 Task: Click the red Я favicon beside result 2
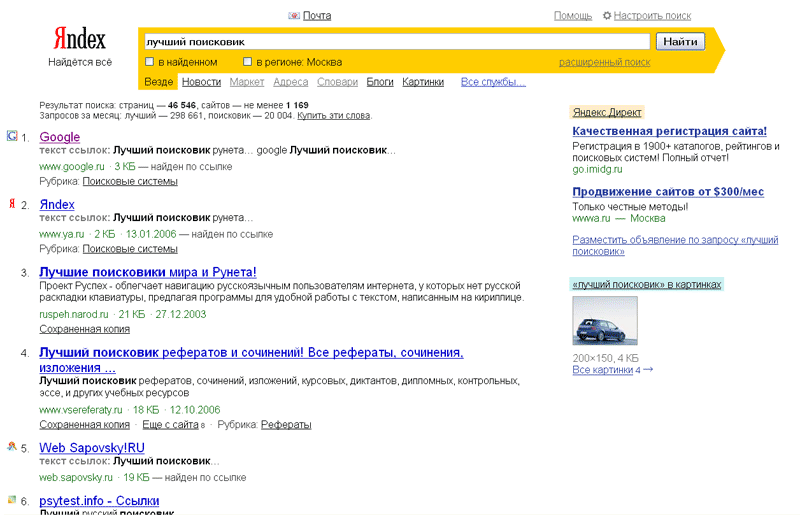click(x=12, y=204)
